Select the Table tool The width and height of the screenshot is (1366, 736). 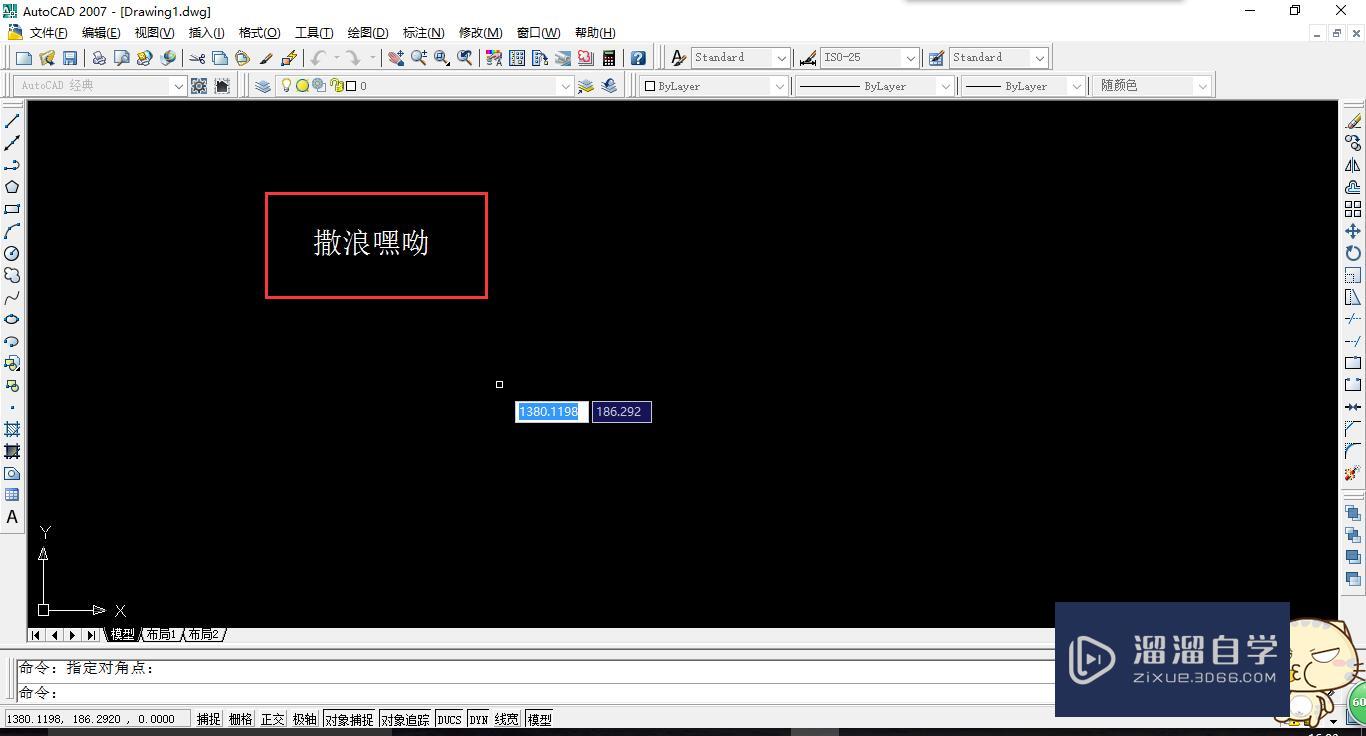click(x=12, y=495)
